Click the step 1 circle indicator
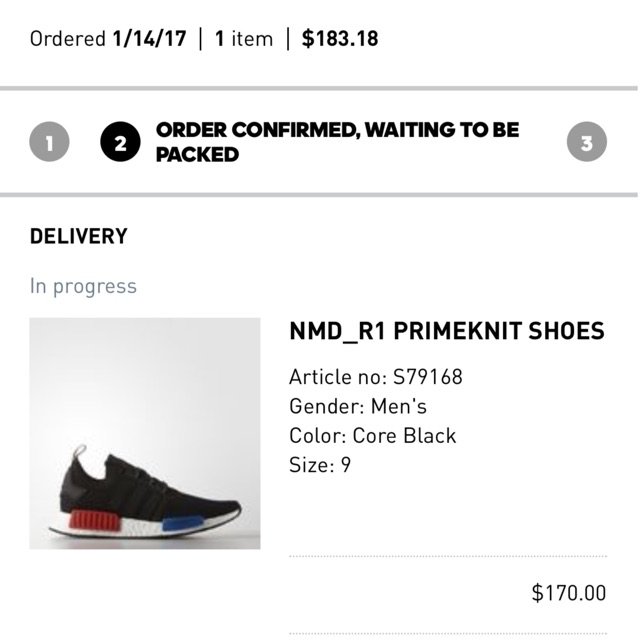640x640 pixels. click(49, 143)
